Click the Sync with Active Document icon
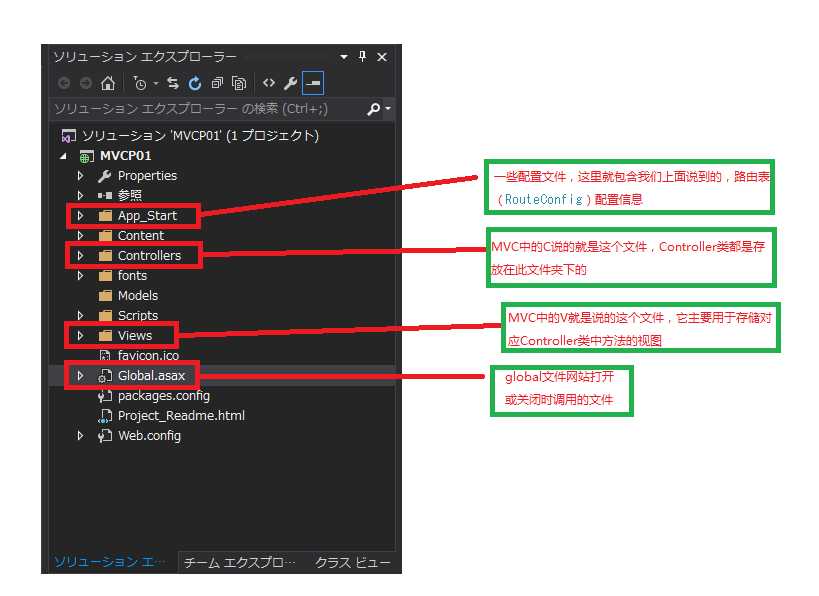Screen dimensions: 819x596 tap(173, 83)
